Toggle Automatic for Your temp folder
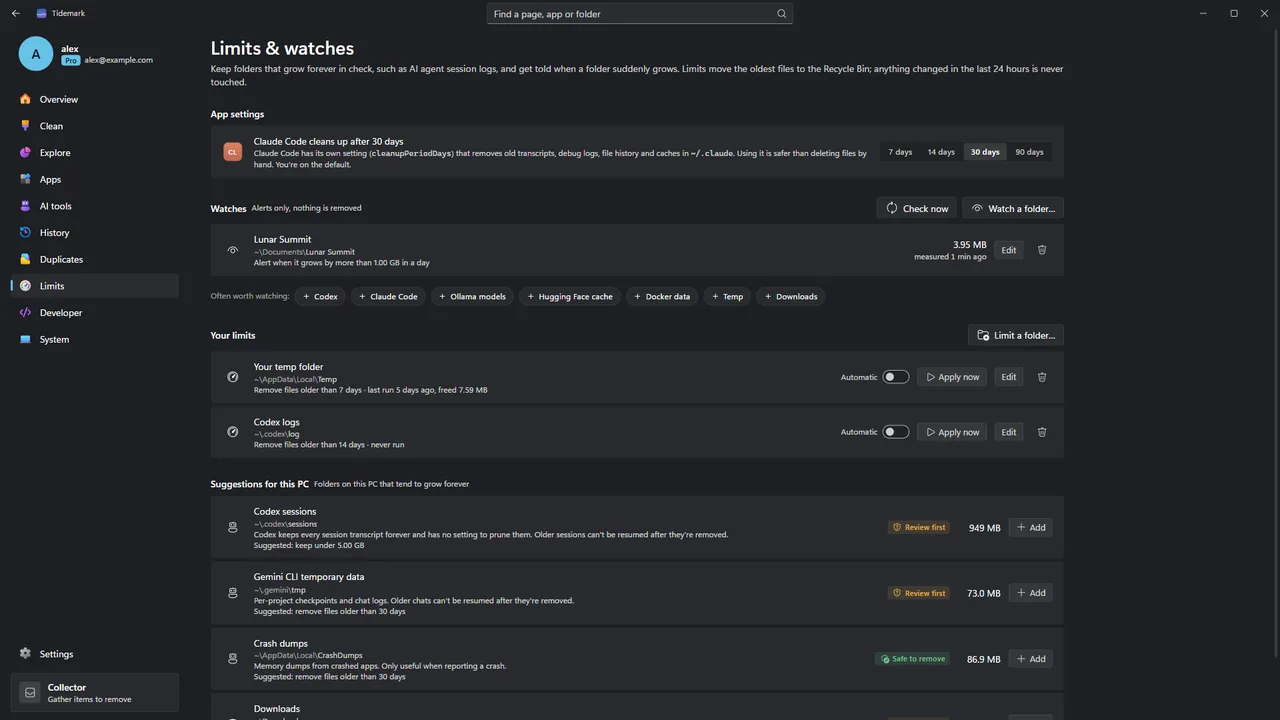Viewport: 1280px width, 720px height. [x=896, y=377]
